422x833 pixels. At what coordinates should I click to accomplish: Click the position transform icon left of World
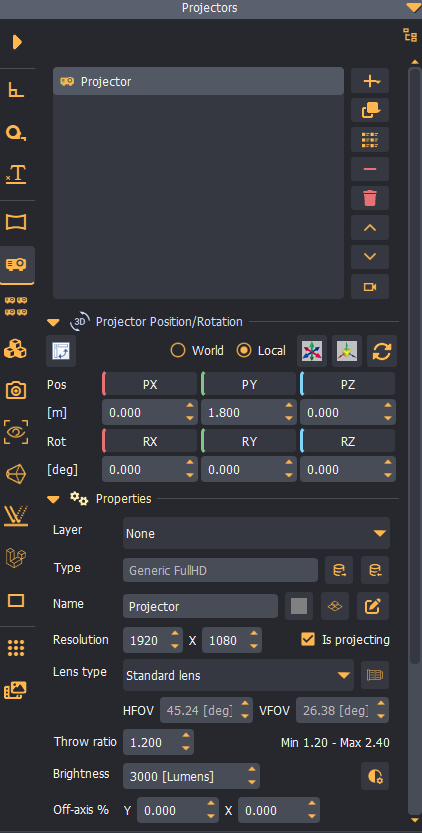(61, 351)
